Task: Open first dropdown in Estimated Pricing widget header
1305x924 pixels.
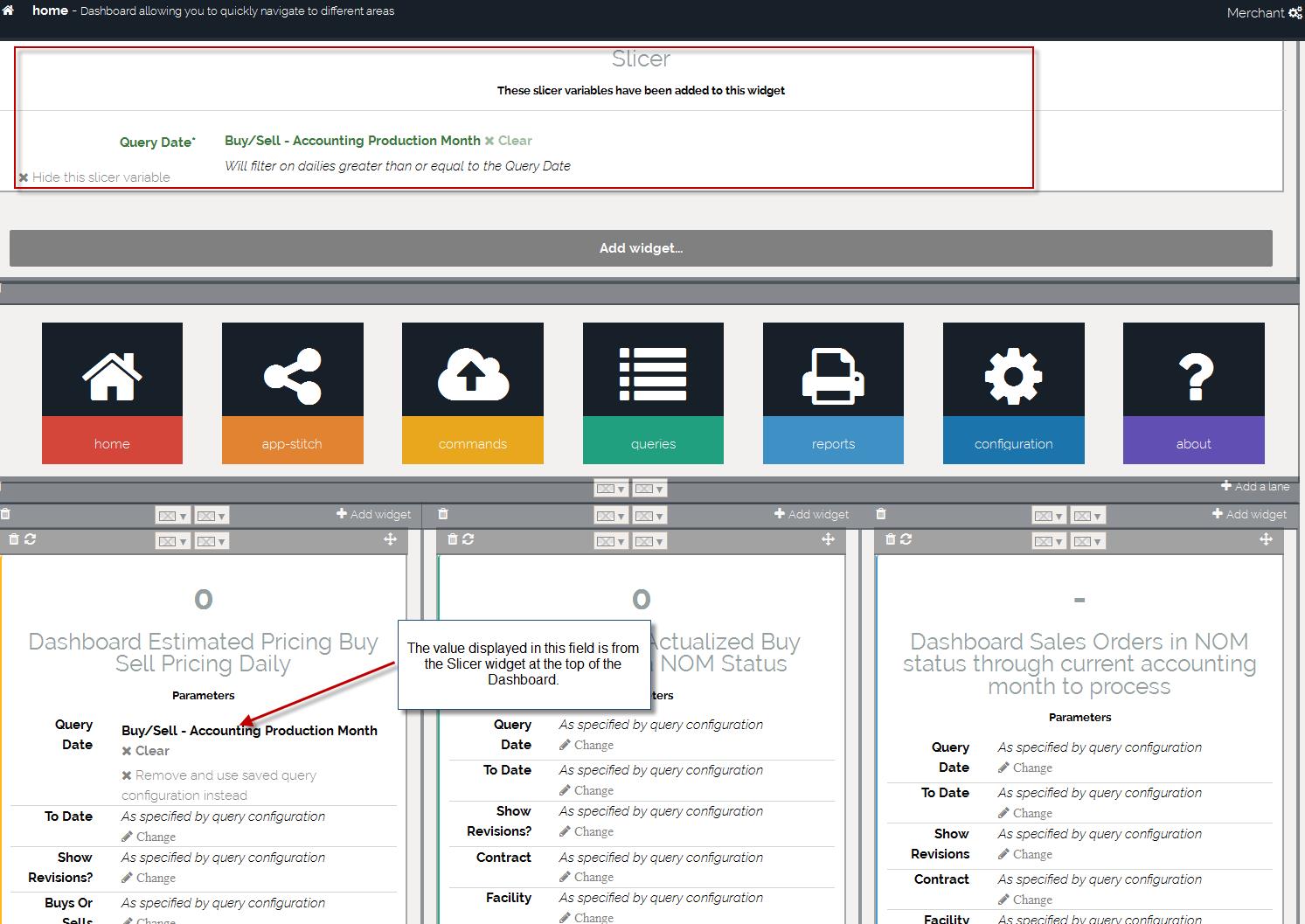Action: click(172, 541)
